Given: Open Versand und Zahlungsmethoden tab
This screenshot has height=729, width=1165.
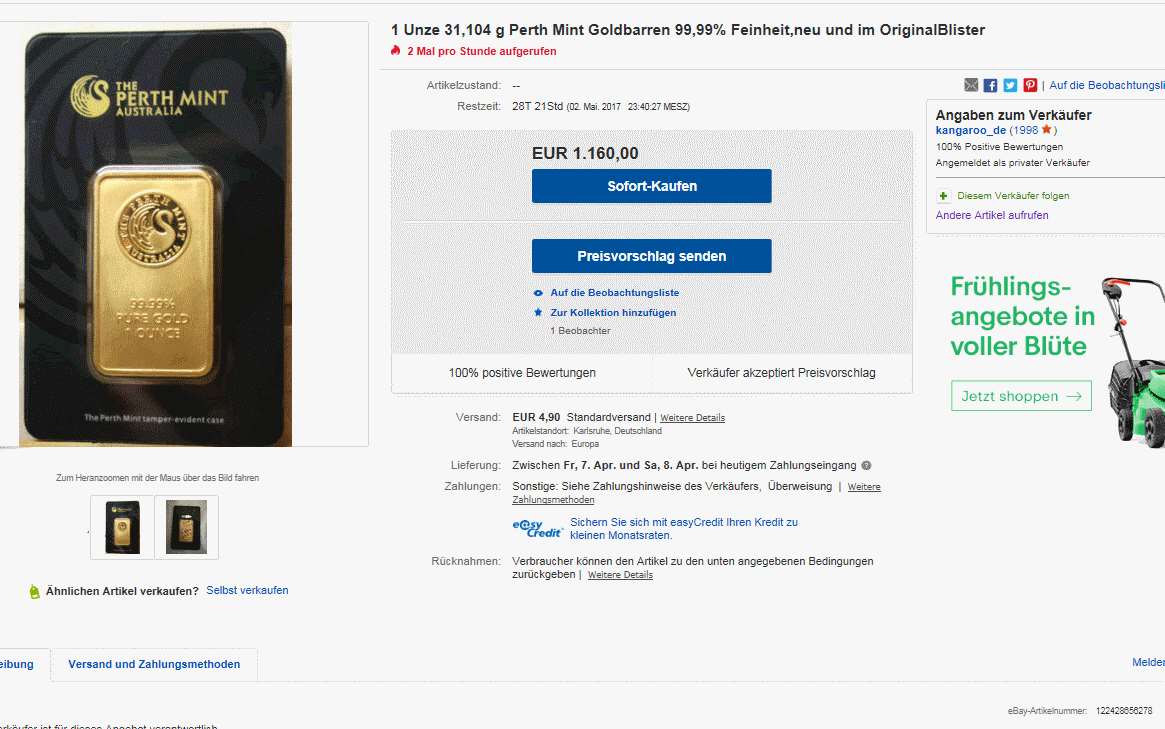Looking at the screenshot, I should 154,664.
